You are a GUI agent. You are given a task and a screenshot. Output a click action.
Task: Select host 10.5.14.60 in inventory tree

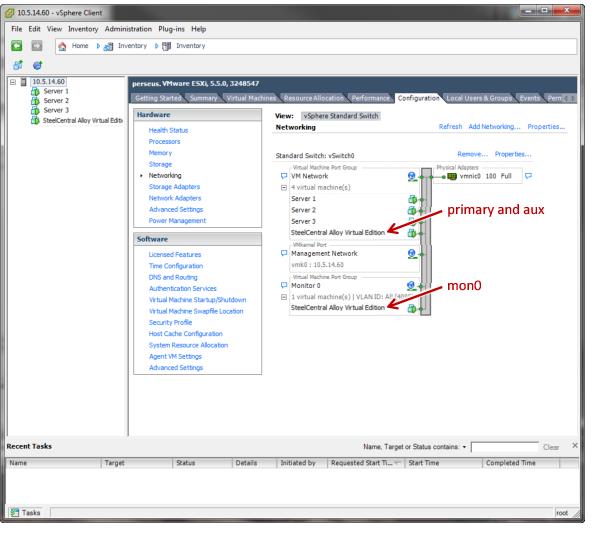(x=48, y=81)
